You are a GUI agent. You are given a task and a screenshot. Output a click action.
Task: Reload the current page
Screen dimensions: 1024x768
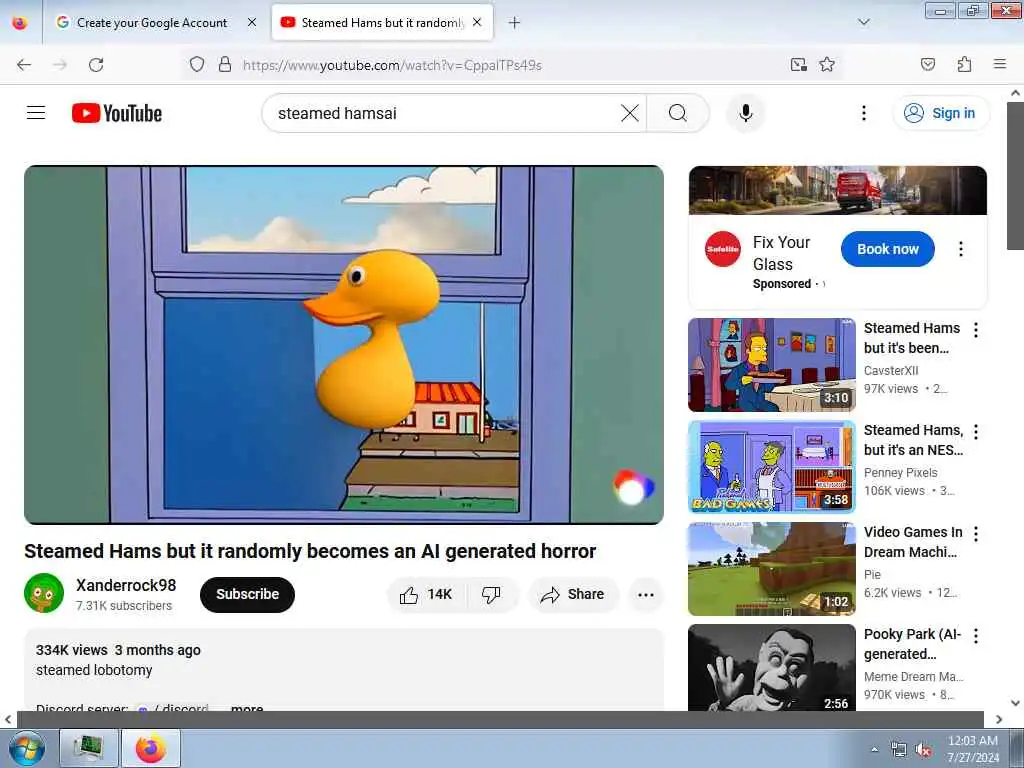tap(96, 65)
